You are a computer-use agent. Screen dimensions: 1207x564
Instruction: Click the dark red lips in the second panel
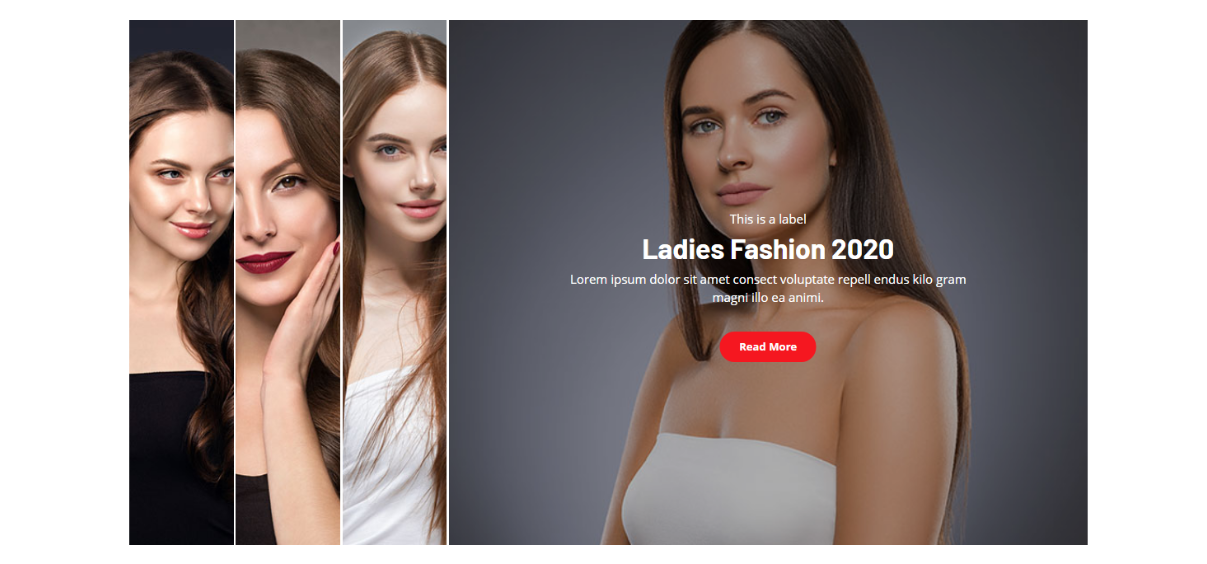tap(265, 261)
